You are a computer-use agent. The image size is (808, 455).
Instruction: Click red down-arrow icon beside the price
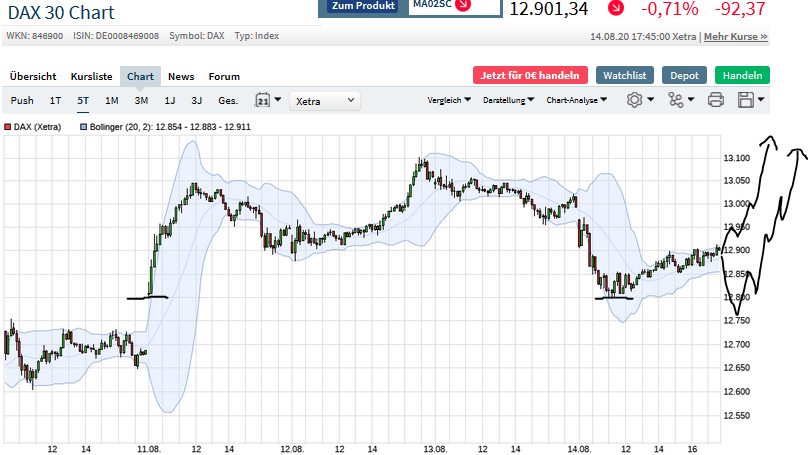[616, 8]
